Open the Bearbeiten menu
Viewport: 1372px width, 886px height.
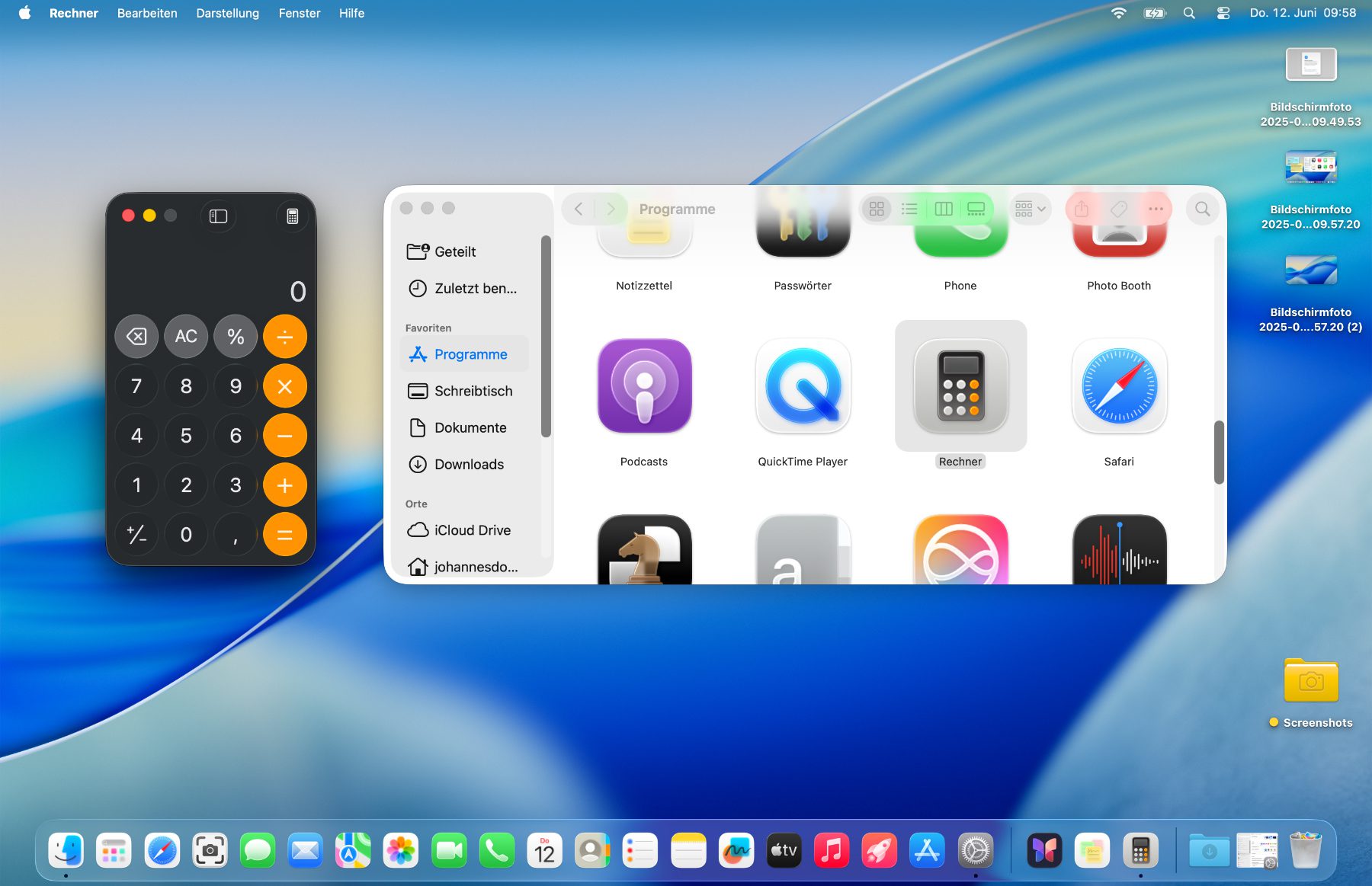(147, 13)
